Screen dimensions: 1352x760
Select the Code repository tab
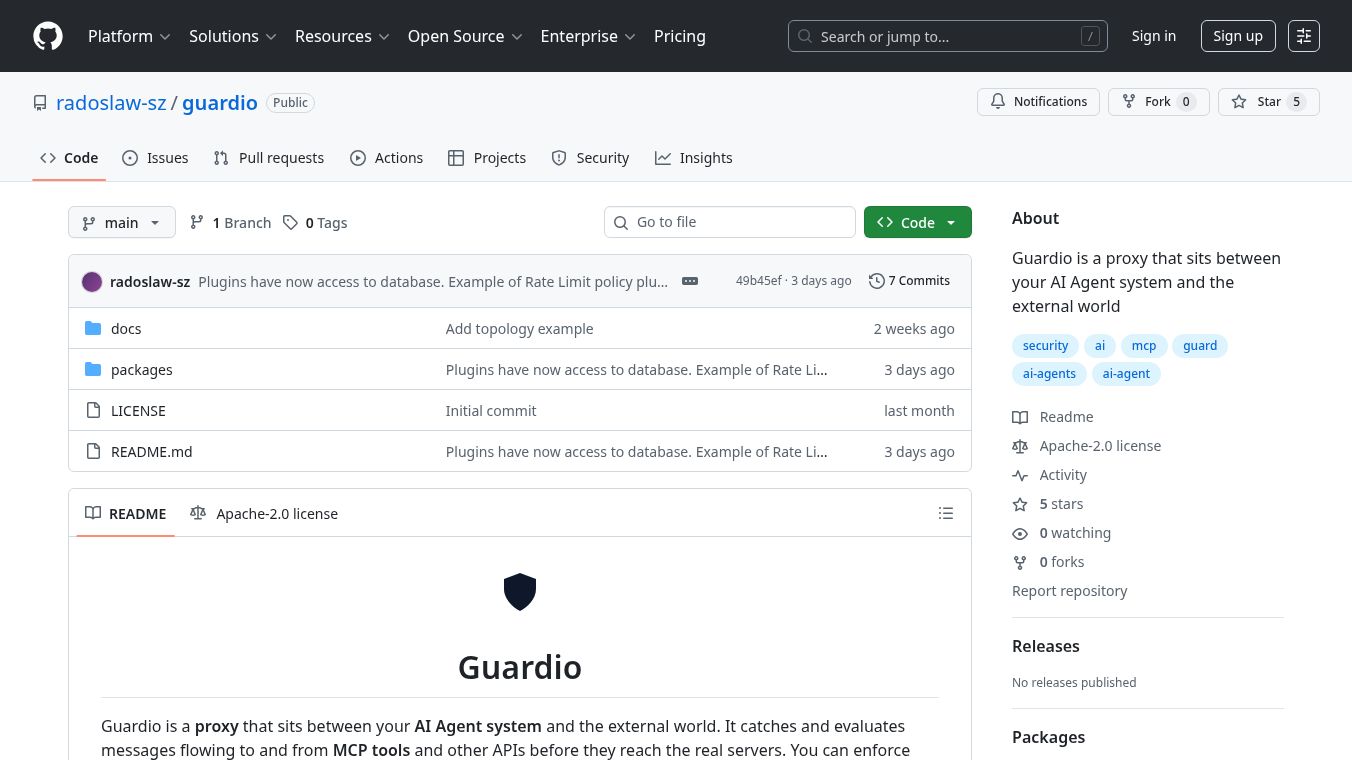(x=69, y=158)
